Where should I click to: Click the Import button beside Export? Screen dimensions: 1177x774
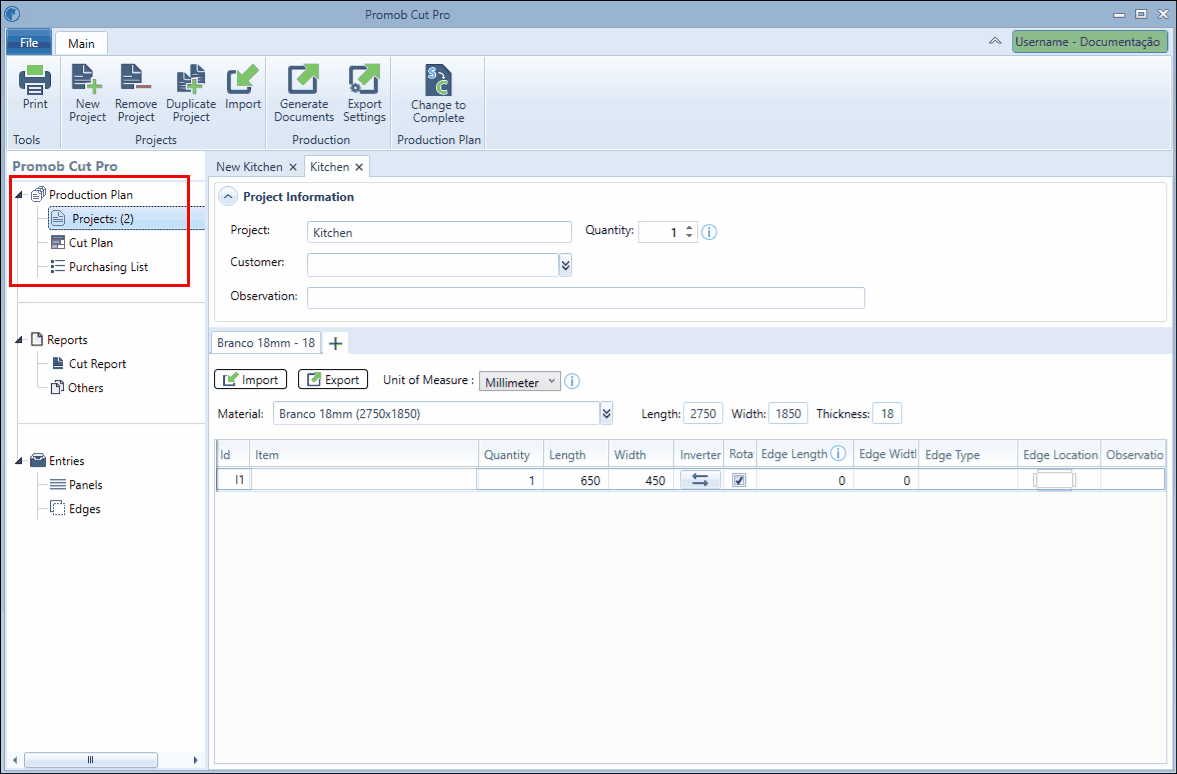[250, 380]
